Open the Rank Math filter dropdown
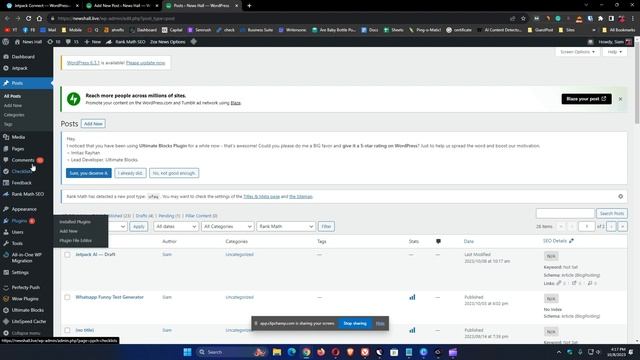The width and height of the screenshot is (640, 360). [x=286, y=227]
